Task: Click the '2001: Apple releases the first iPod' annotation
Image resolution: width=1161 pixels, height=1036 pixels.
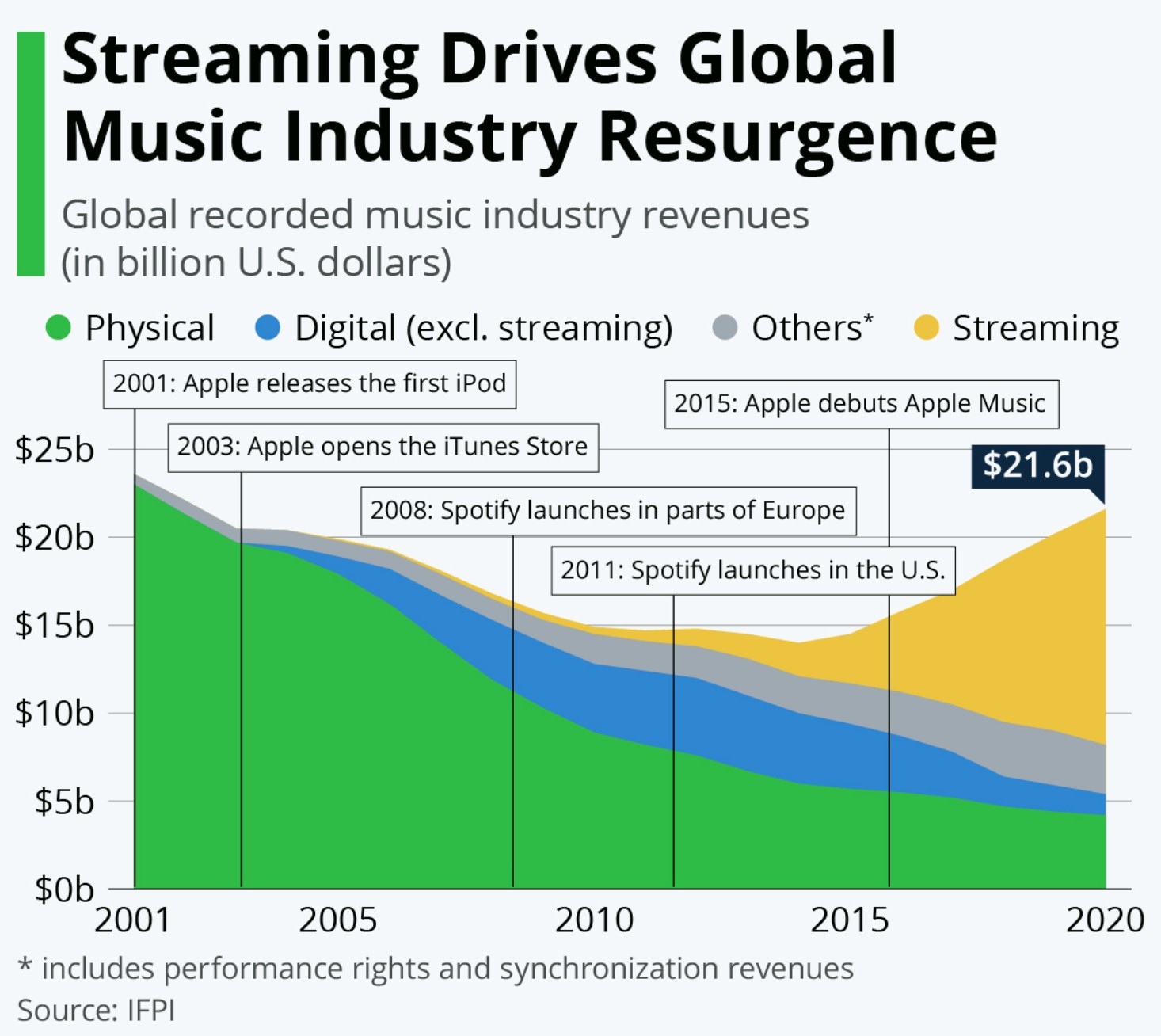Action: coord(310,384)
